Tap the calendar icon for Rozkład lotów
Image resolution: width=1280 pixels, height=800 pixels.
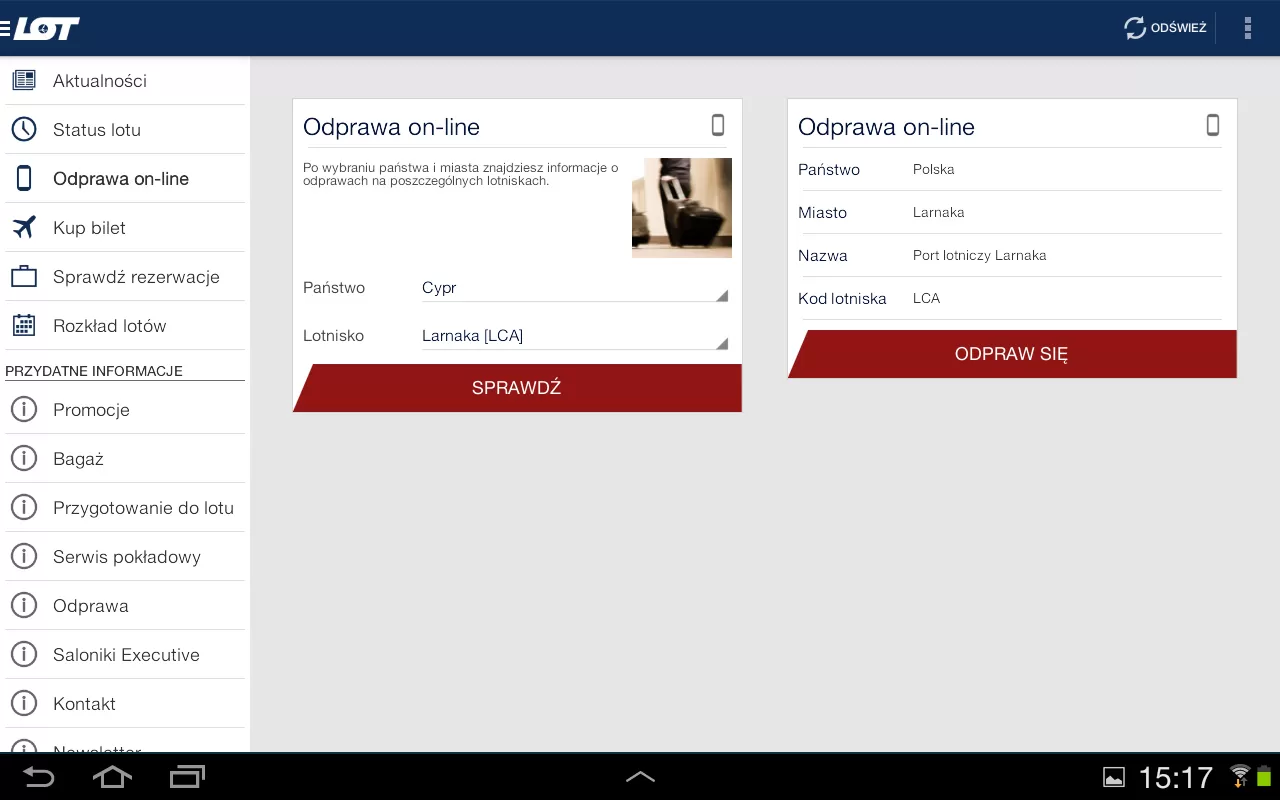(x=24, y=326)
